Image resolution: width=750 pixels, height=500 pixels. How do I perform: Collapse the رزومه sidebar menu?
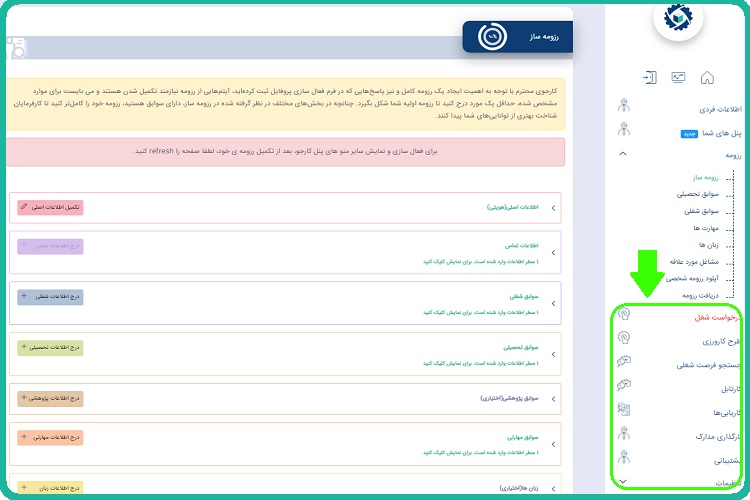pos(623,154)
